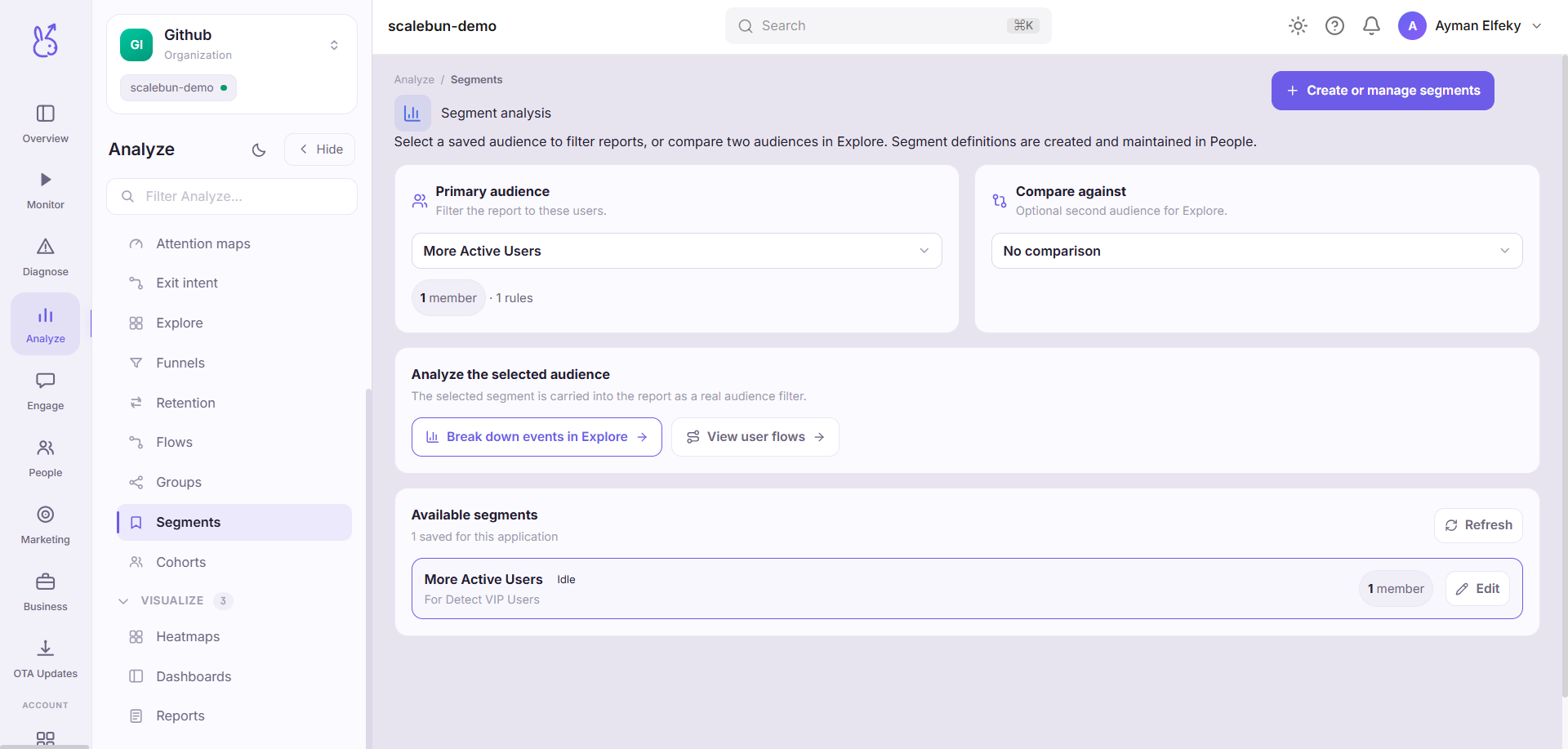1568x749 pixels.
Task: Open the Ayman Elfeky account menu chevron
Action: click(1537, 26)
